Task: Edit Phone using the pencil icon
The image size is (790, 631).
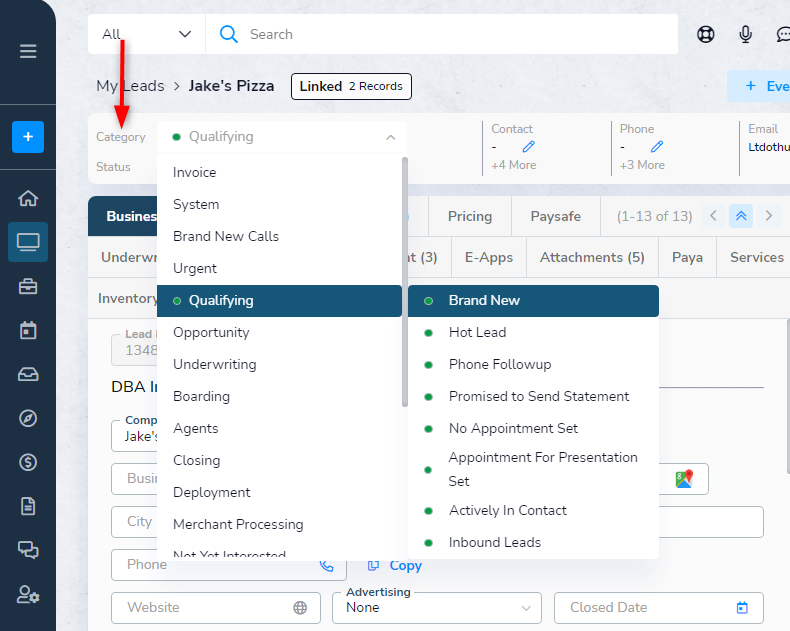Action: coord(656,147)
